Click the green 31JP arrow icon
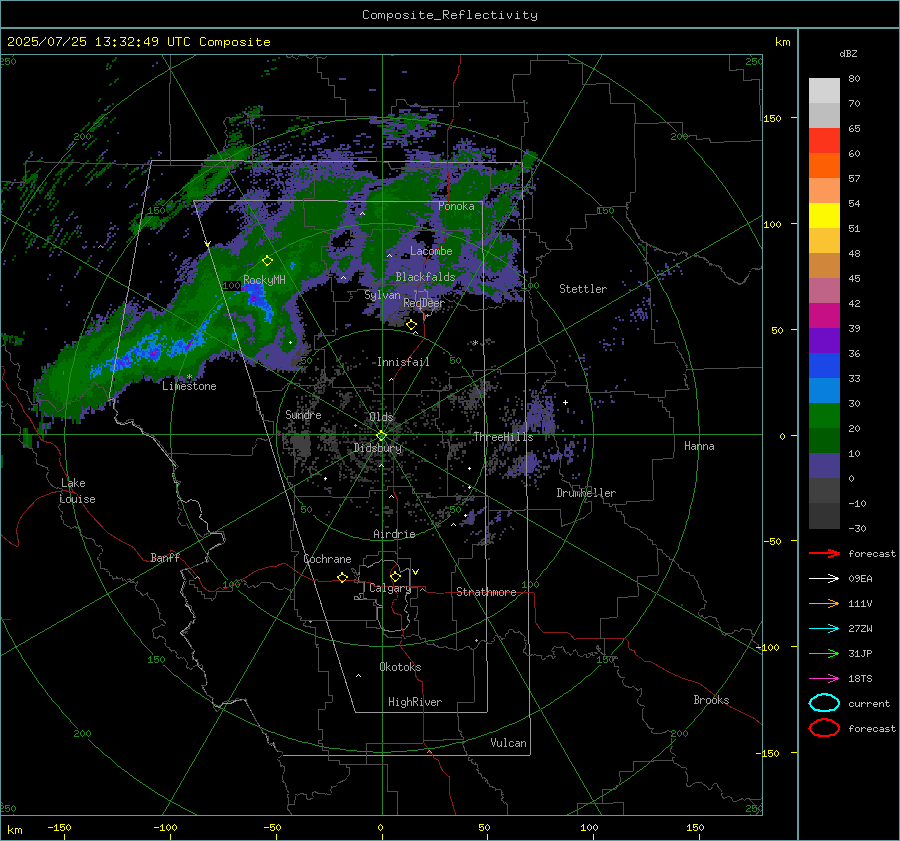 point(824,653)
